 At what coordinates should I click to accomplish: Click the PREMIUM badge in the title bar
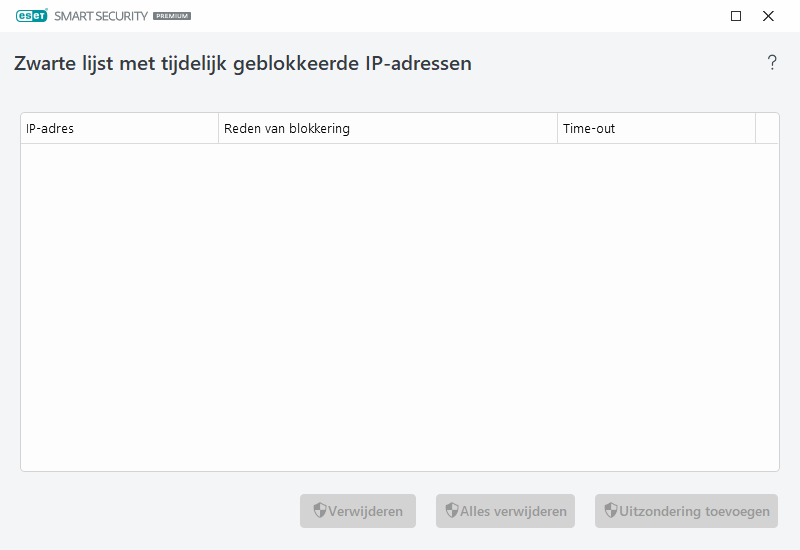[x=172, y=17]
